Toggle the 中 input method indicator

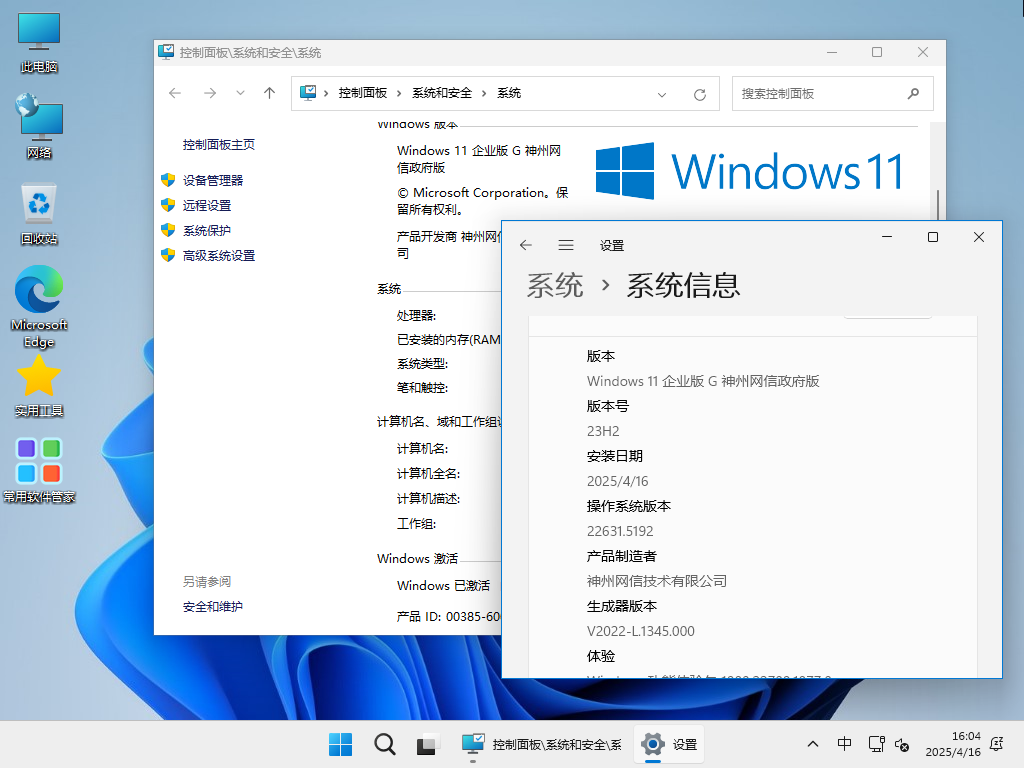(x=844, y=744)
